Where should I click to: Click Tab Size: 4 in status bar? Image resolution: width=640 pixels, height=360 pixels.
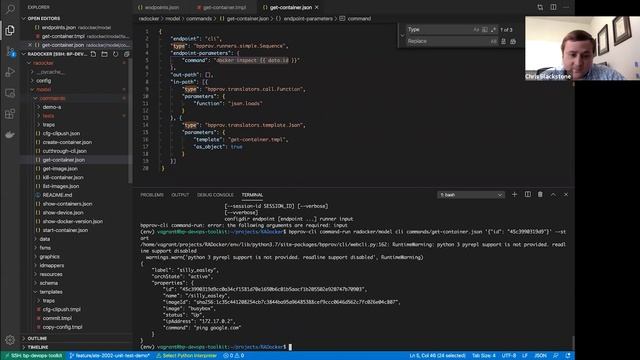pos(484,356)
